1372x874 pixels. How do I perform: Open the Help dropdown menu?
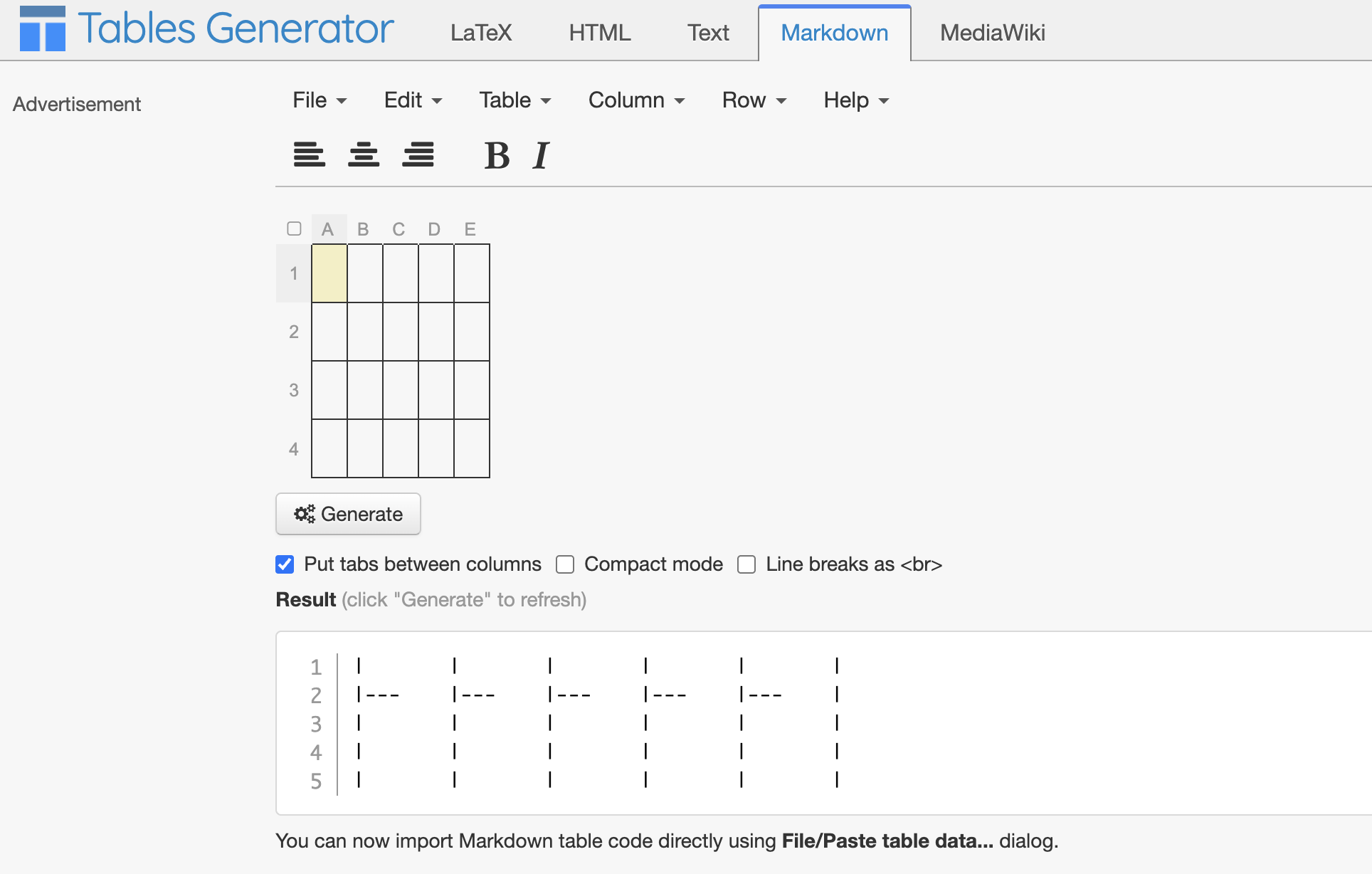pyautogui.click(x=856, y=100)
